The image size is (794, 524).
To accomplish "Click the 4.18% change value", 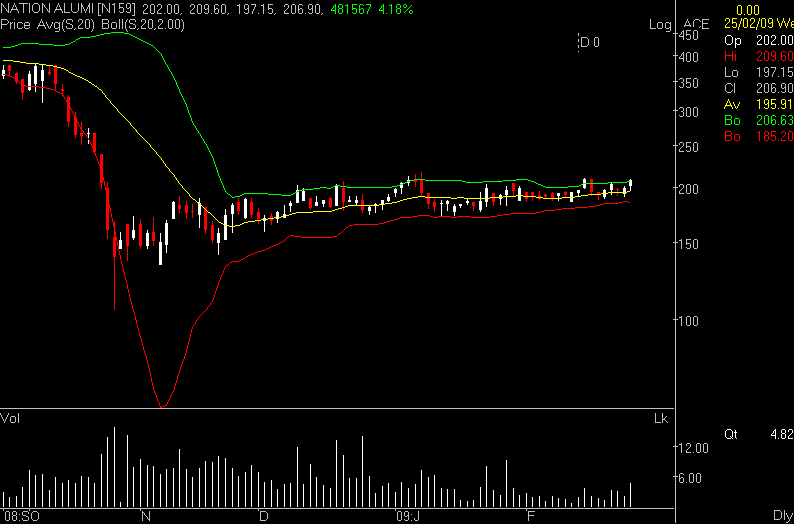I will 394,10.
